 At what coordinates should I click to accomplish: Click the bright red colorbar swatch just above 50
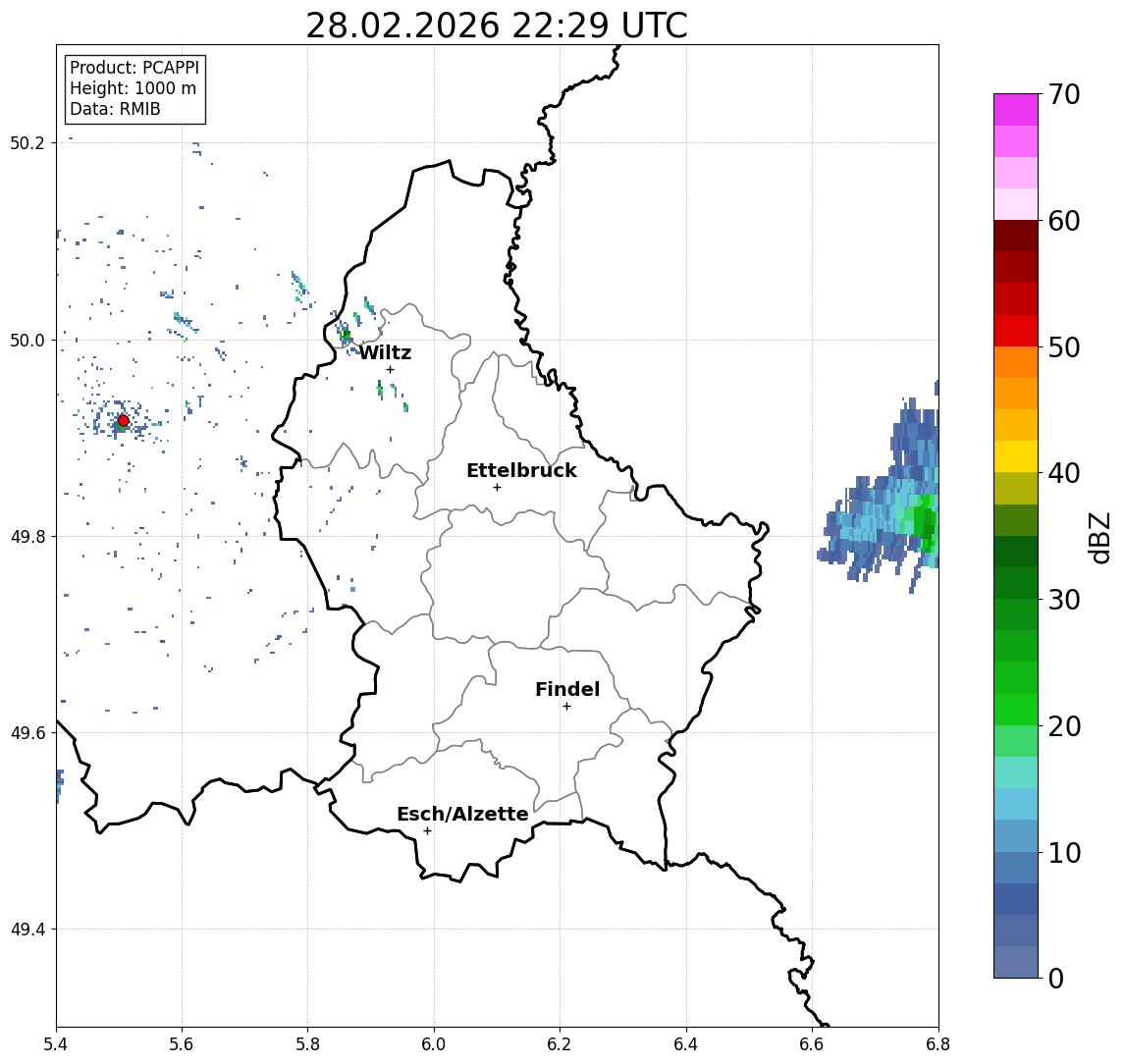click(x=1016, y=331)
